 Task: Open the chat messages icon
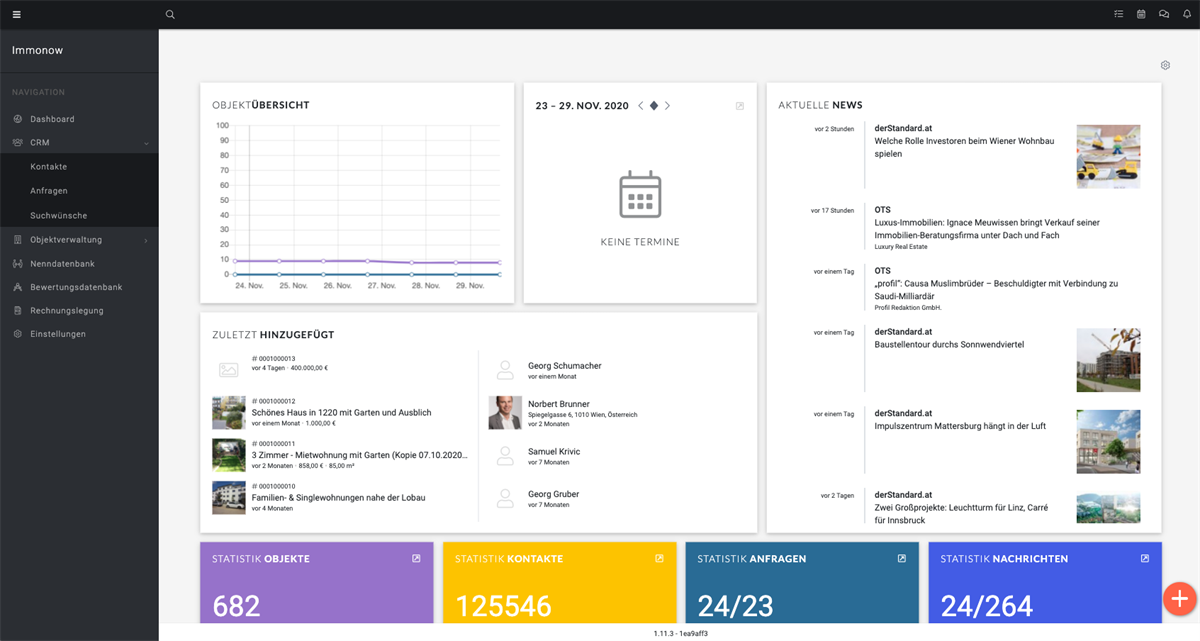[1164, 14]
